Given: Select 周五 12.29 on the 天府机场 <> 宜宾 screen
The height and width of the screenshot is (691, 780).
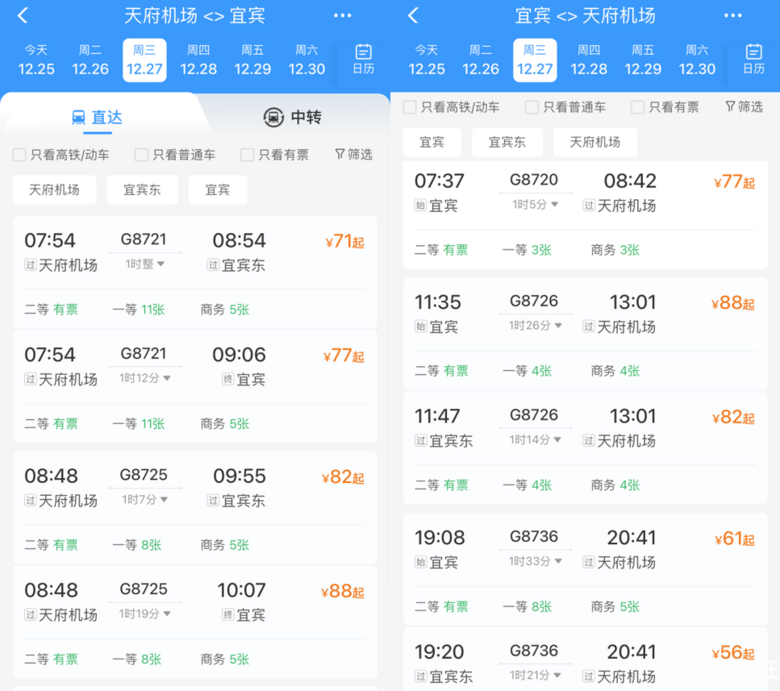Looking at the screenshot, I should (x=253, y=60).
